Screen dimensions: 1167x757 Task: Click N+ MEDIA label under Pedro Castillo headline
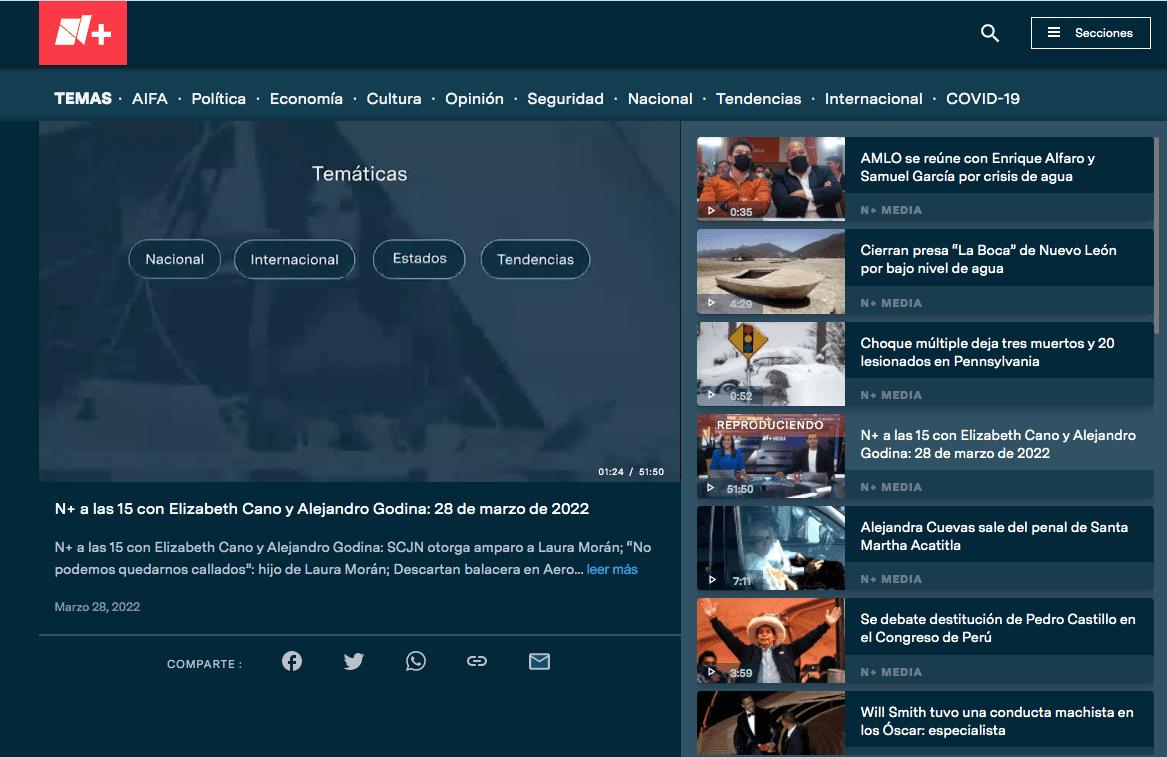pyautogui.click(x=891, y=672)
